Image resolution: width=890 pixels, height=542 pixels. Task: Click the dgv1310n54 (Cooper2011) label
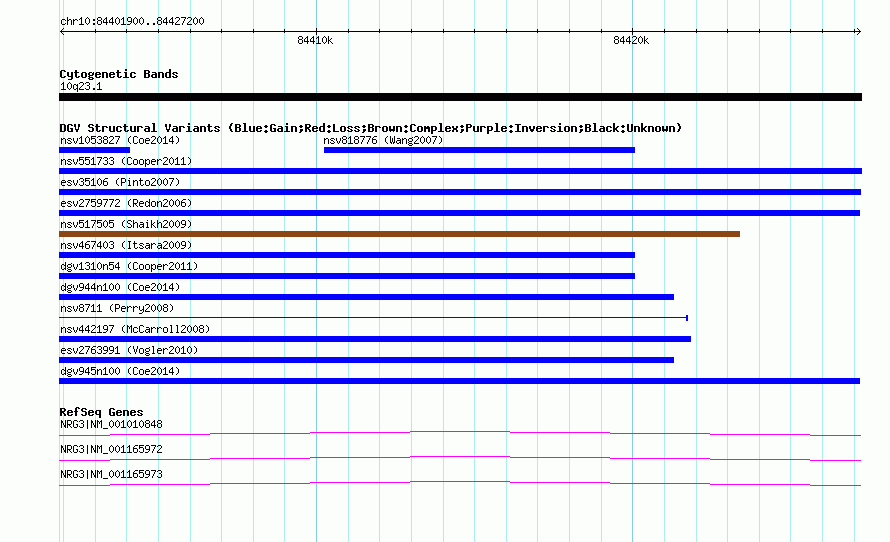pyautogui.click(x=129, y=266)
